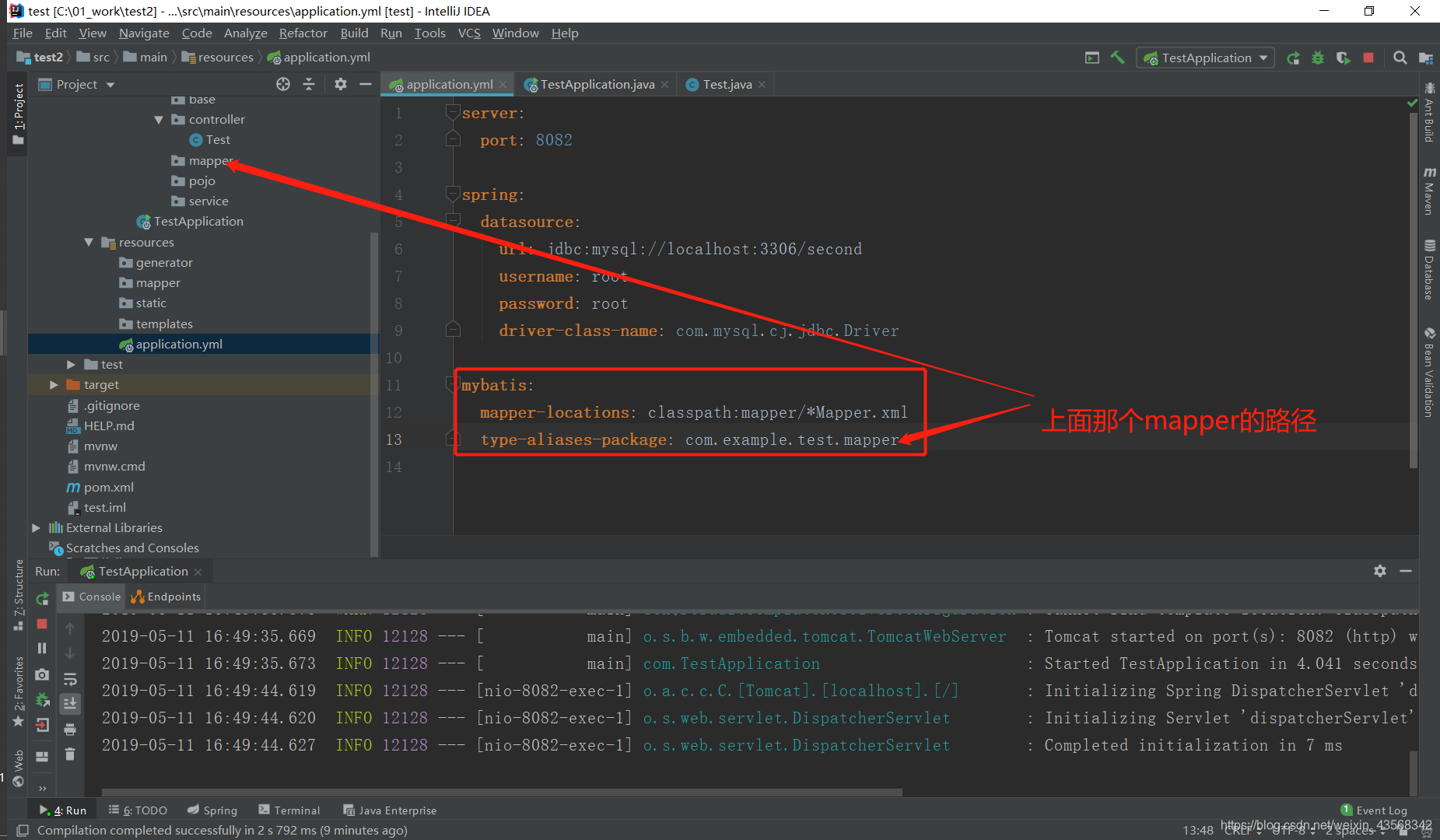The width and height of the screenshot is (1440, 840).
Task: Collapse all in Project panel
Action: click(x=309, y=84)
